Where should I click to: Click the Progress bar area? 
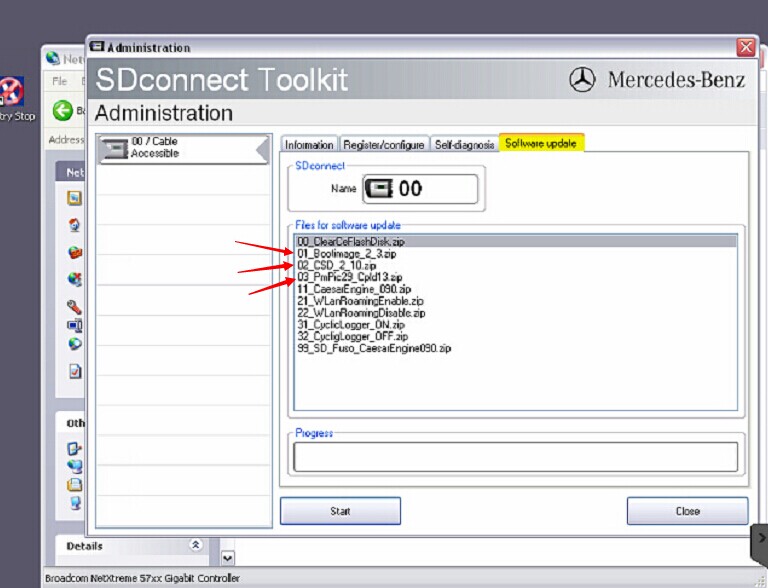[516, 457]
